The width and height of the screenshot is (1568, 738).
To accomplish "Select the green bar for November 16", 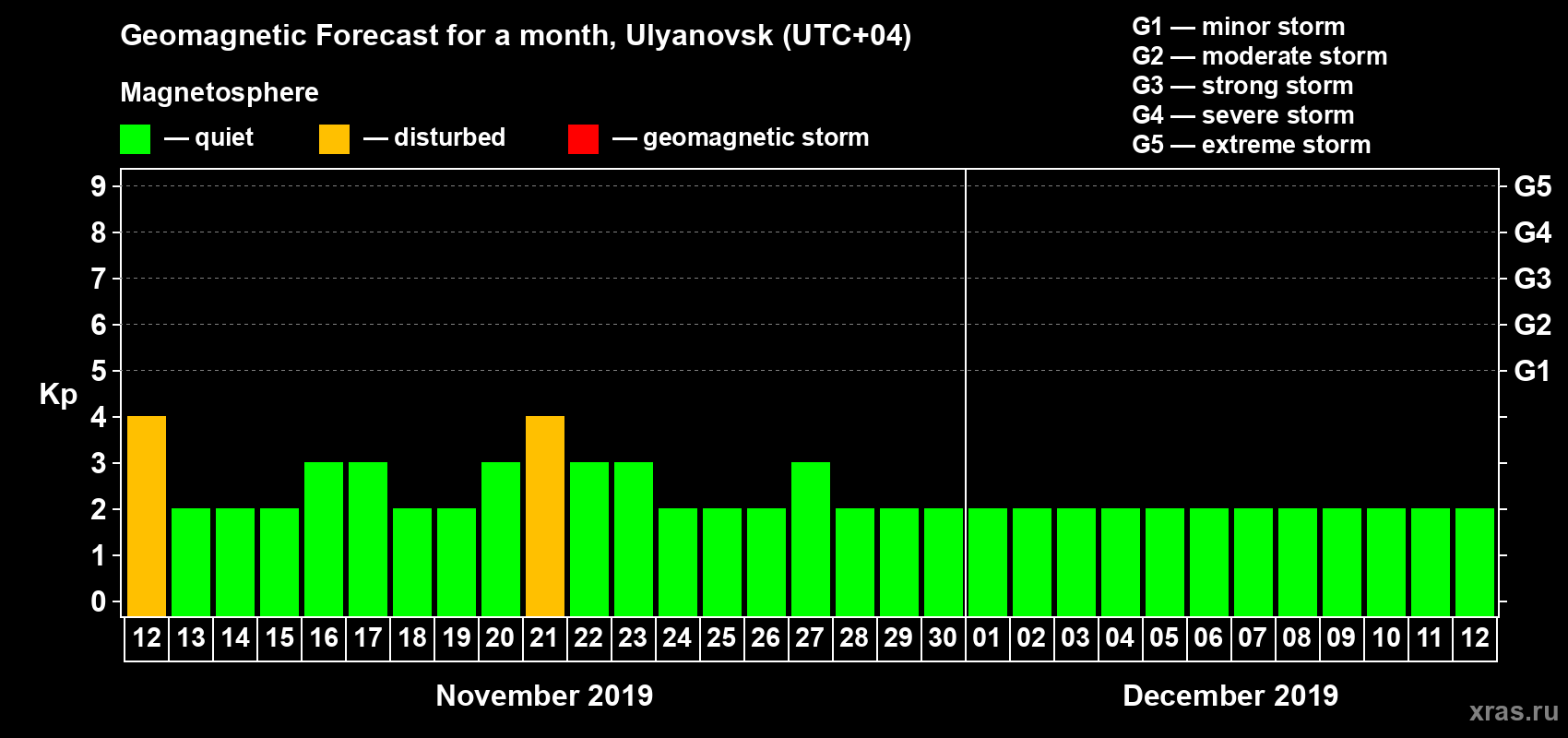I will pyautogui.click(x=324, y=540).
